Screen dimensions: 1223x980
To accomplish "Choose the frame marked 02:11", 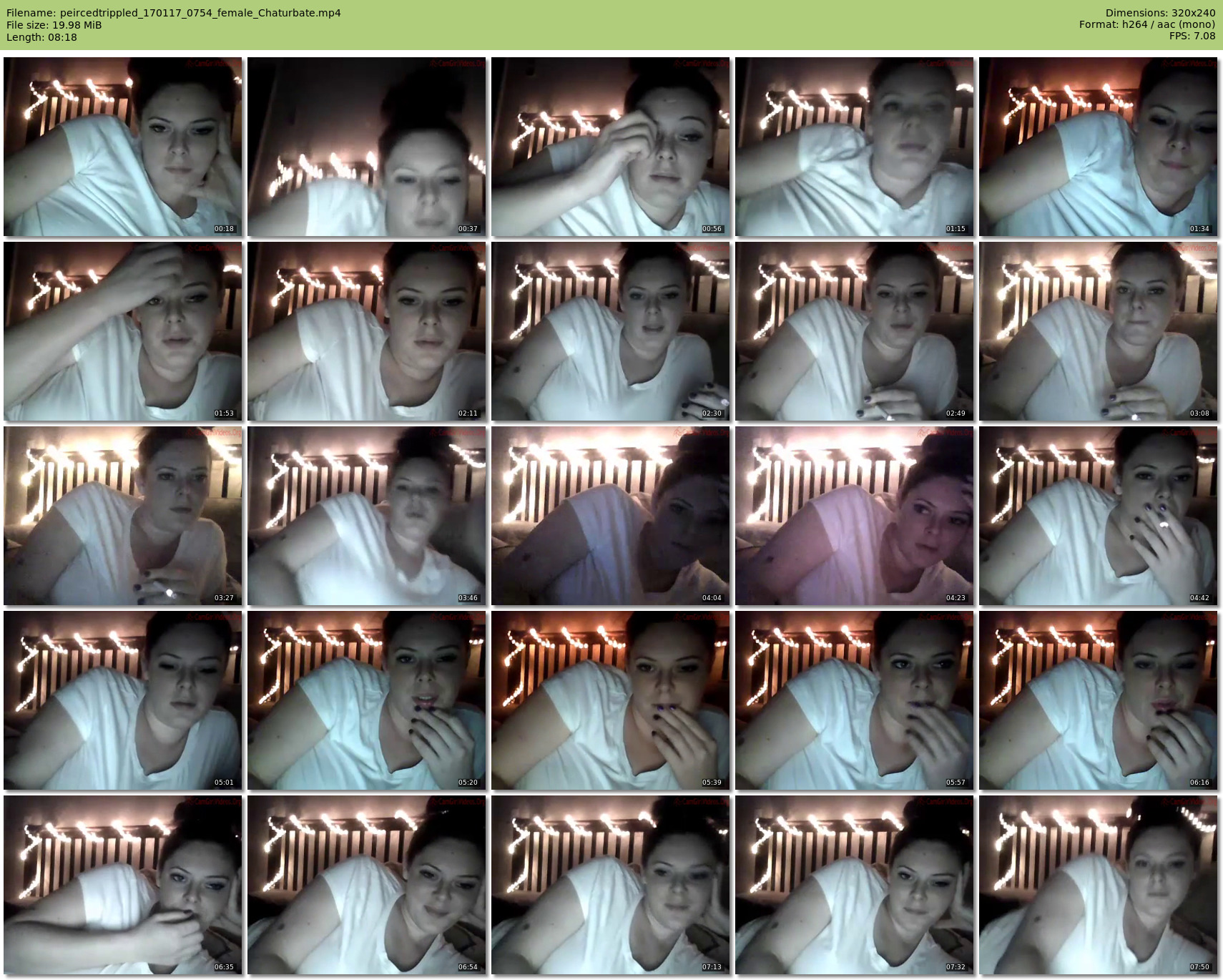I will [x=367, y=331].
